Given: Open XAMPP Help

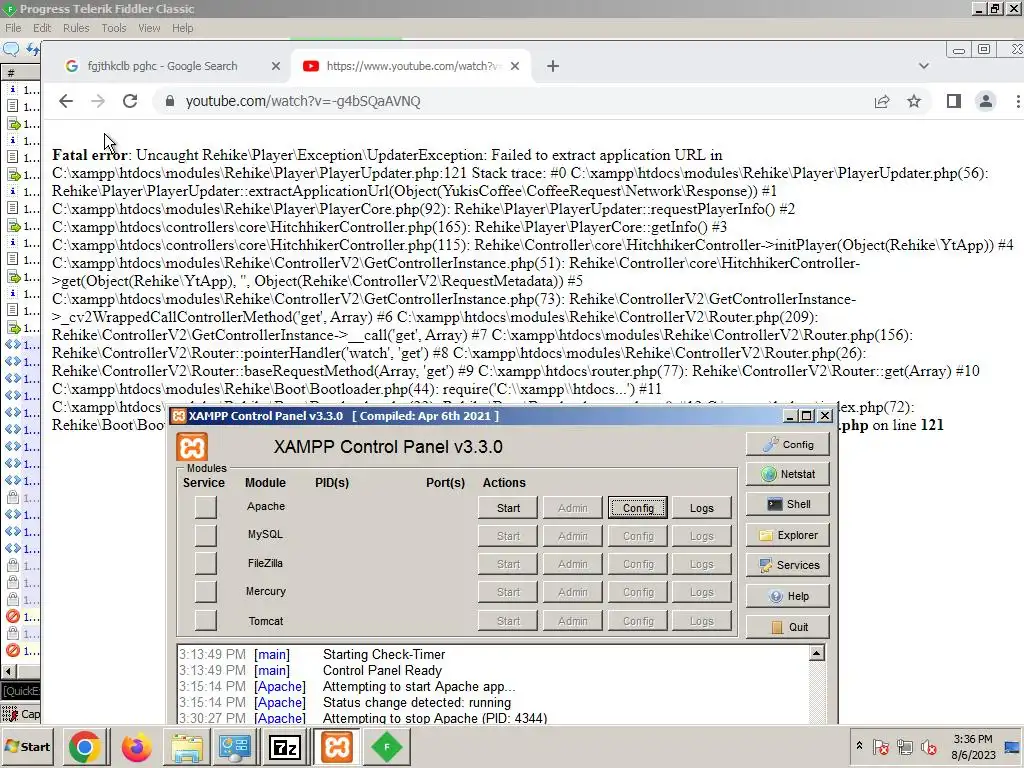Looking at the screenshot, I should point(788,596).
